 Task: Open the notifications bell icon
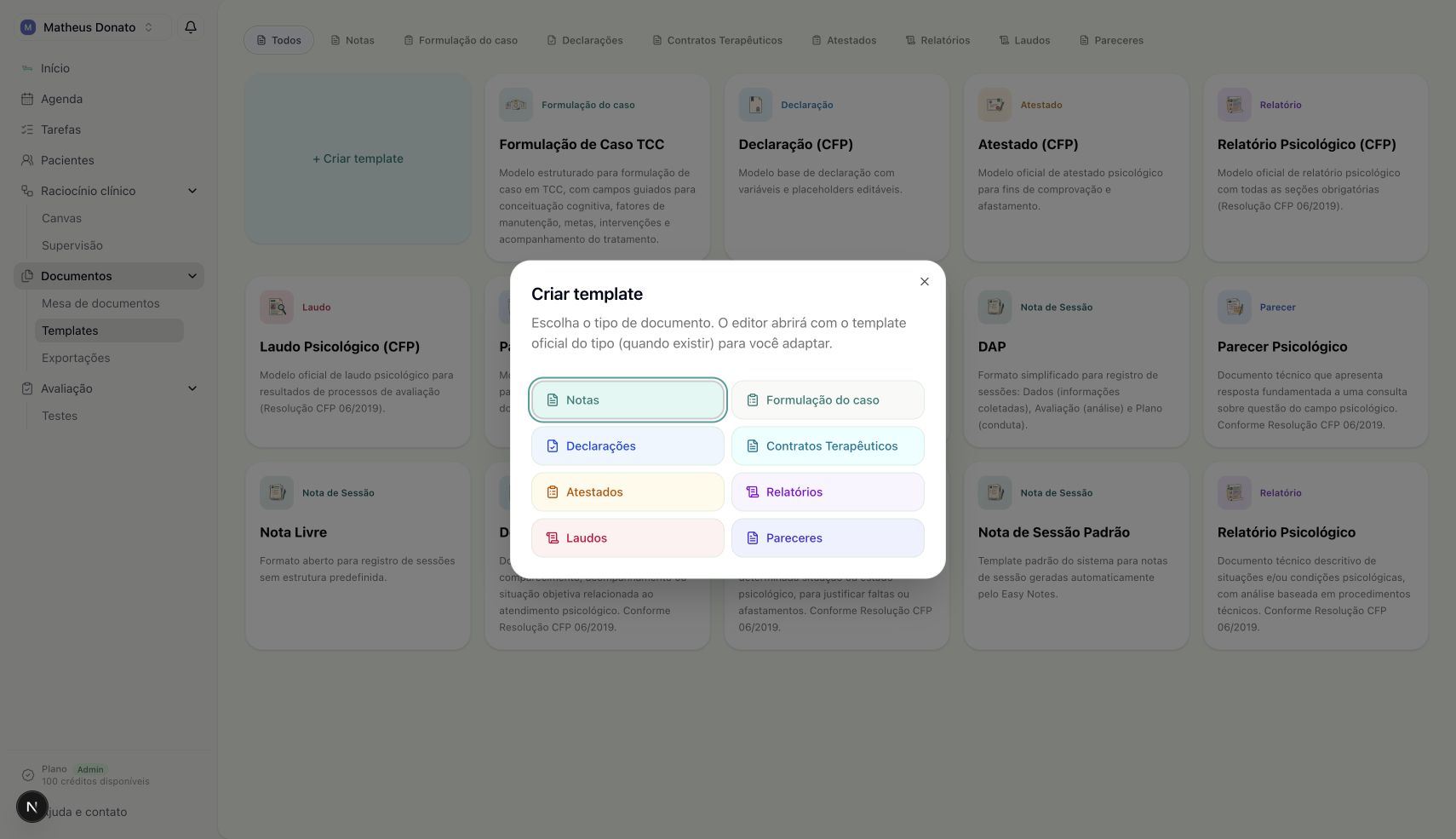pyautogui.click(x=191, y=27)
